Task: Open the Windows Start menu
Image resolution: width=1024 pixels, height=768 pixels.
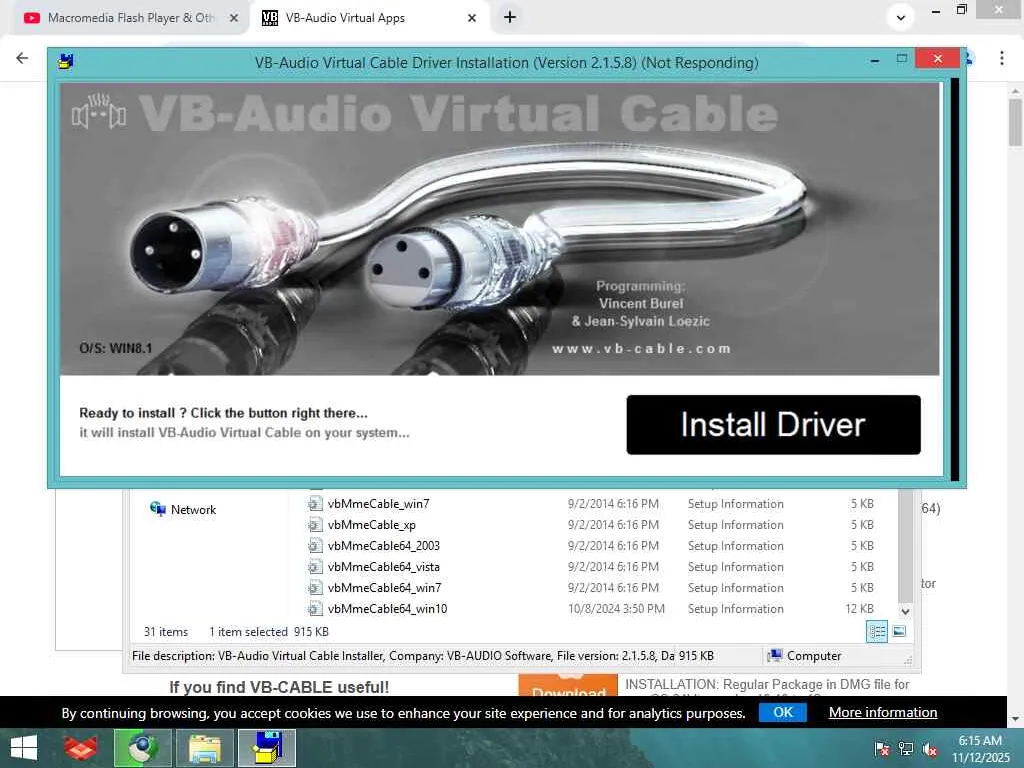Action: coord(24,748)
